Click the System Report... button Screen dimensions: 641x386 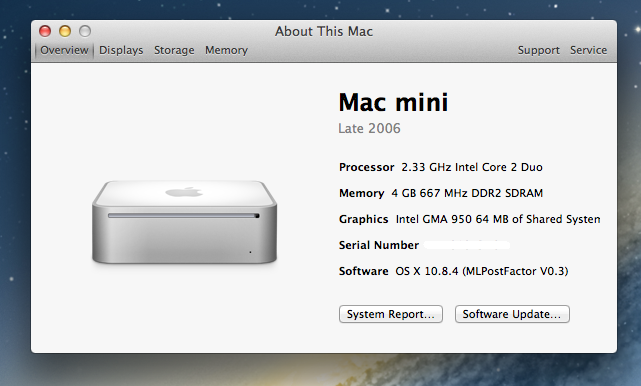pos(391,314)
